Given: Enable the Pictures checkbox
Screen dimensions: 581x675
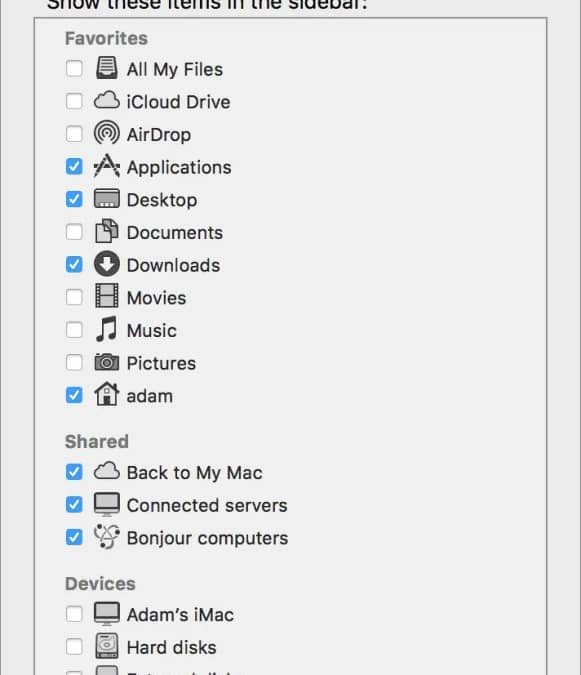Looking at the screenshot, I should click(x=74, y=362).
